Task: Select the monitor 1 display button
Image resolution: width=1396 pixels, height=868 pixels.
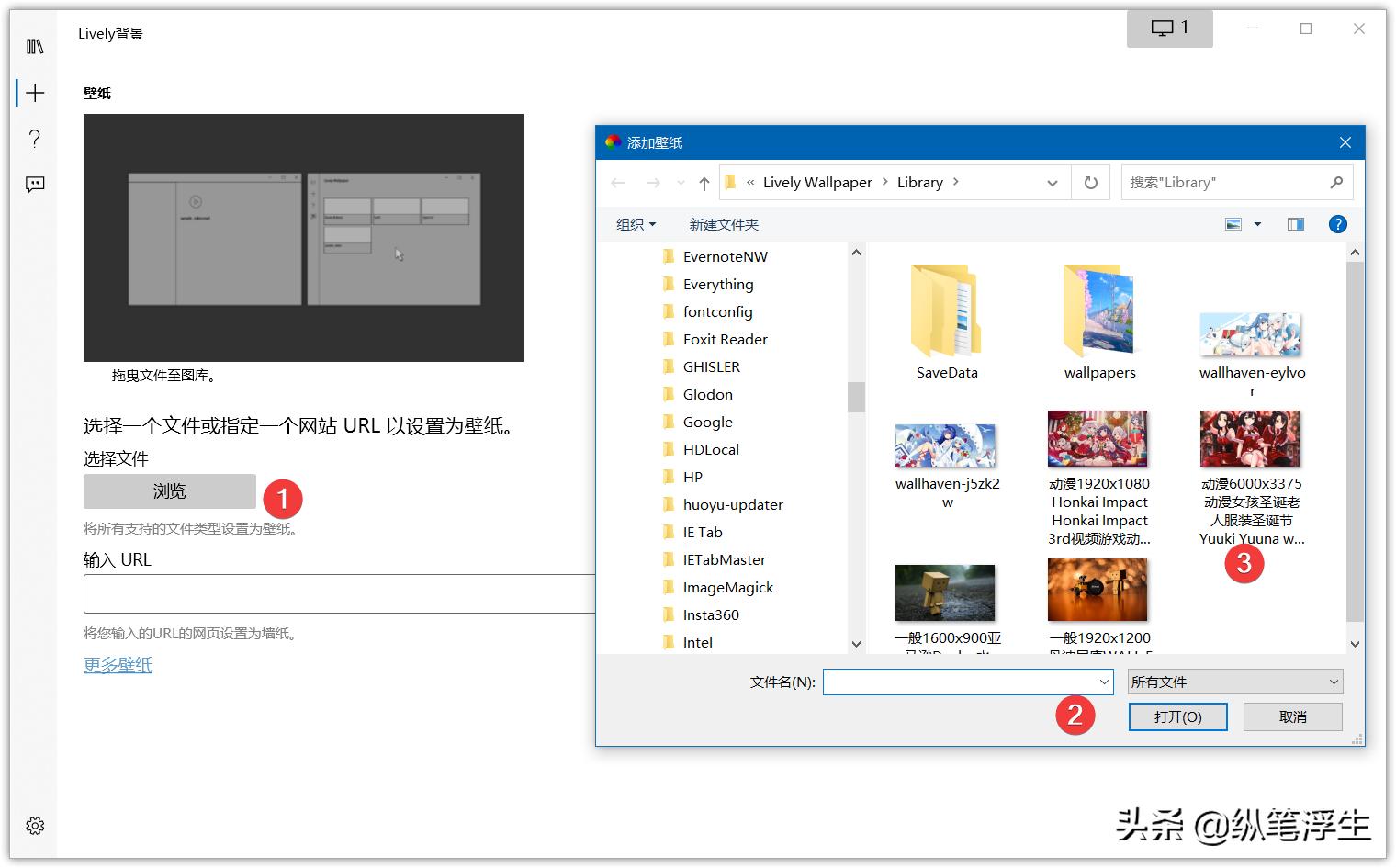Action: 1169,28
